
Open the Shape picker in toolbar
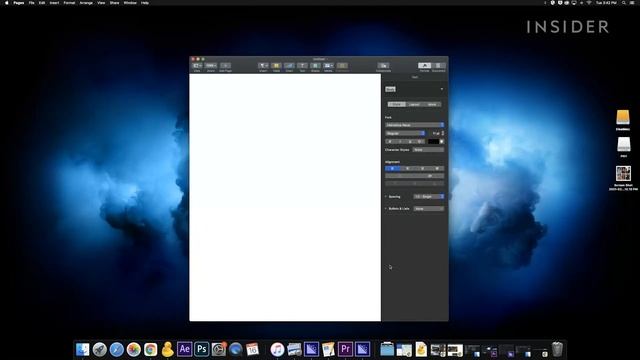(316, 65)
